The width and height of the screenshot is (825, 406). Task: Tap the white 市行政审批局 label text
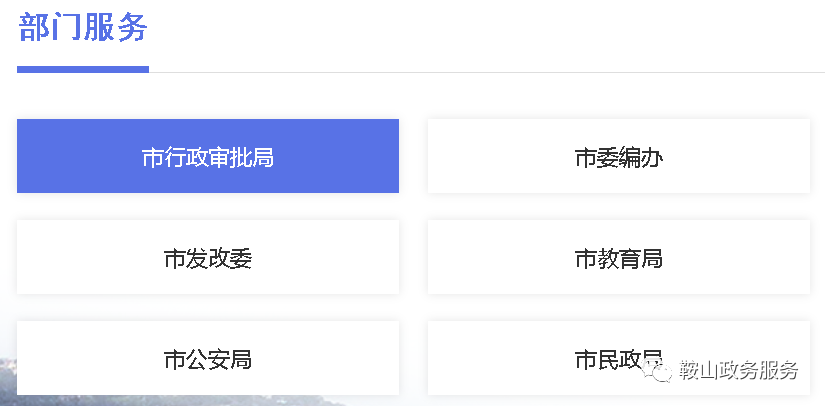208,158
